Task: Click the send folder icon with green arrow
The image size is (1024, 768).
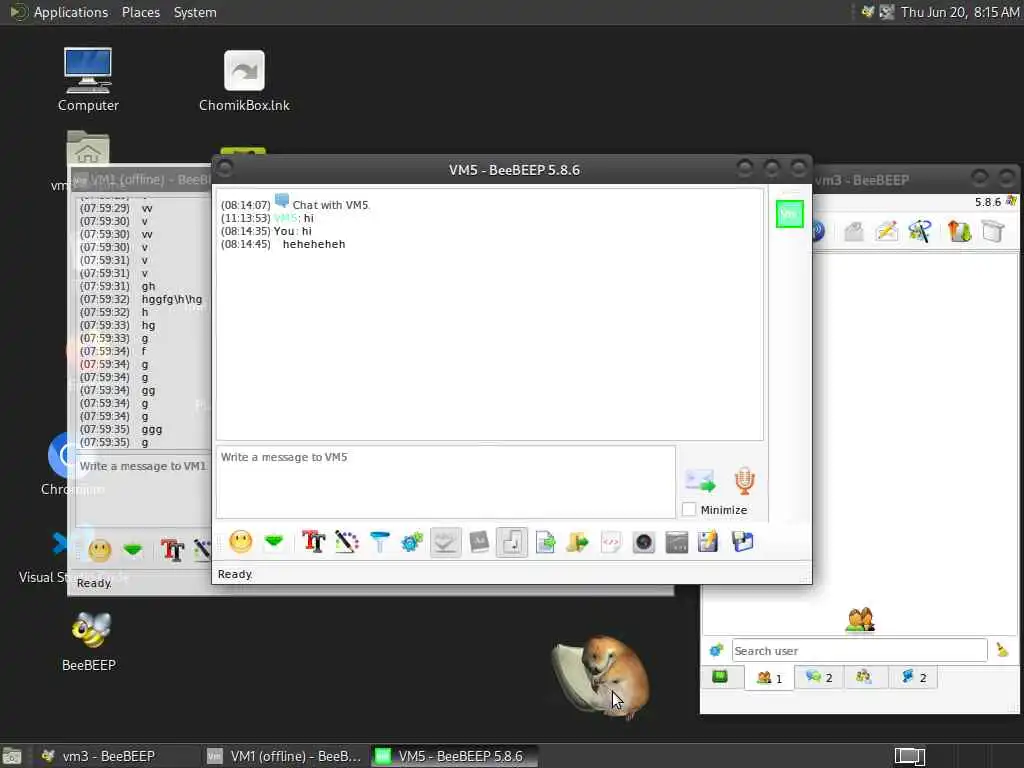Action: [577, 542]
